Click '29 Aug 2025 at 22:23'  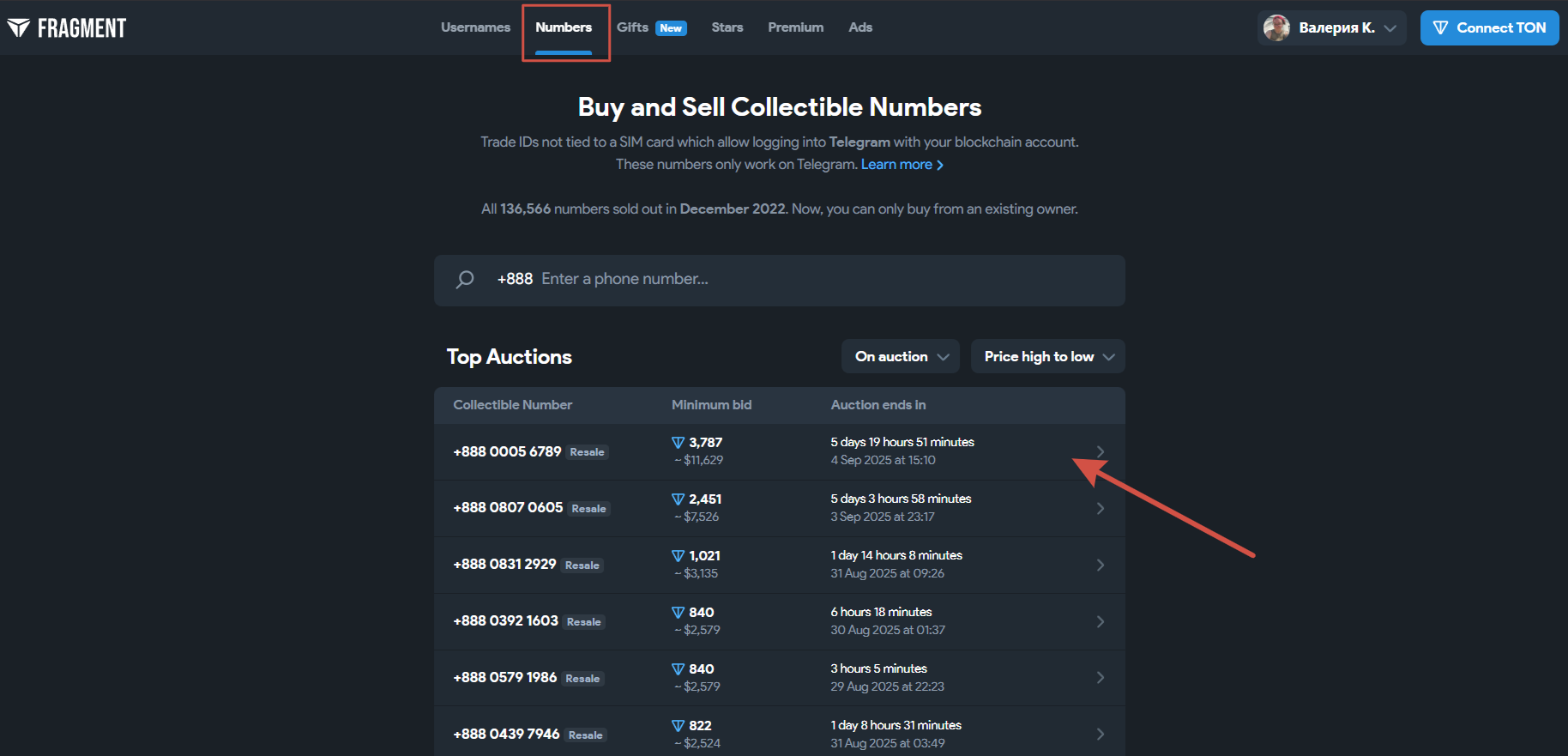[887, 687]
